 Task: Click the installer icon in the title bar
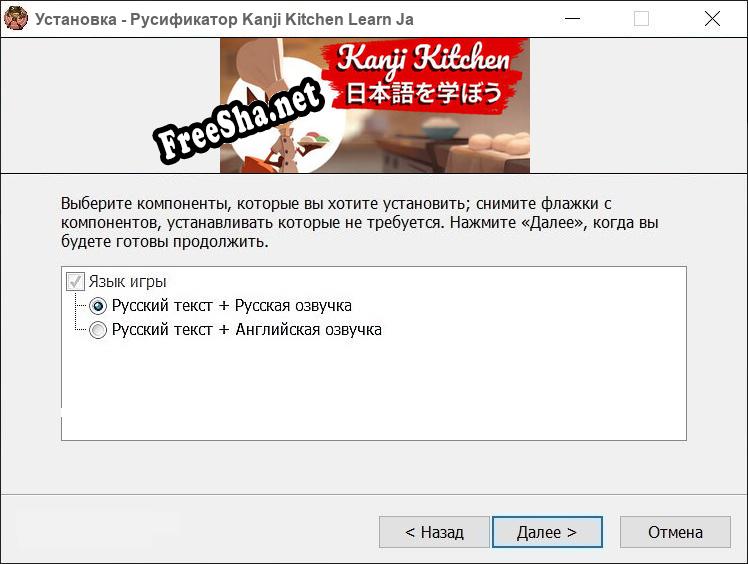(17, 19)
